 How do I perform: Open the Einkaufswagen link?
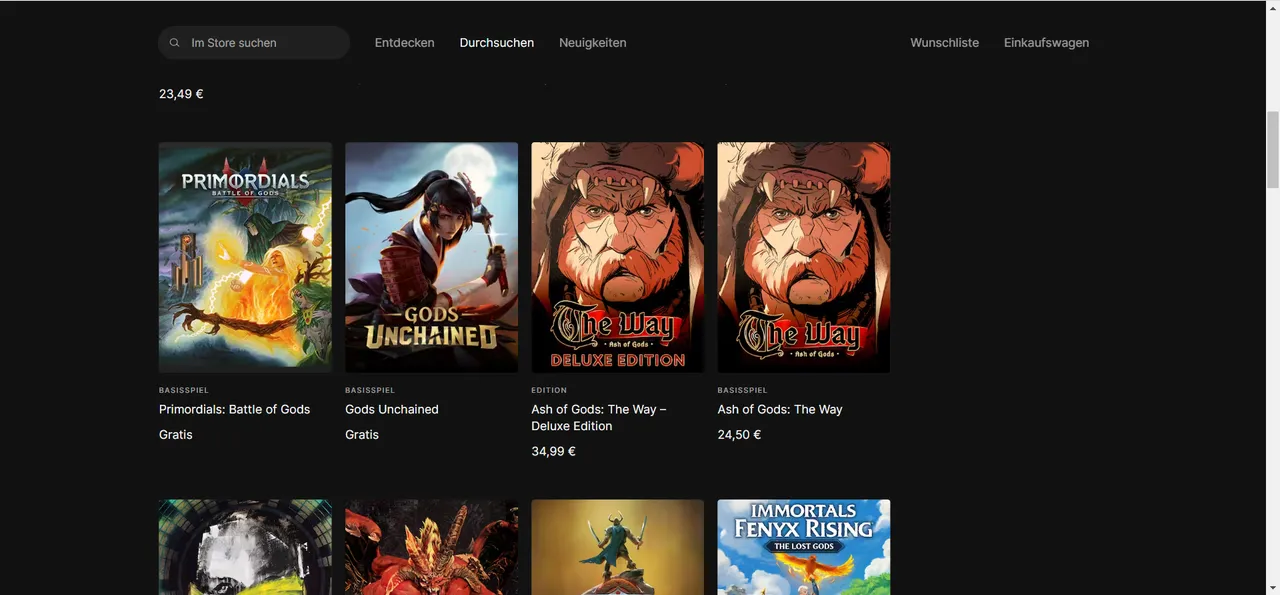1046,43
